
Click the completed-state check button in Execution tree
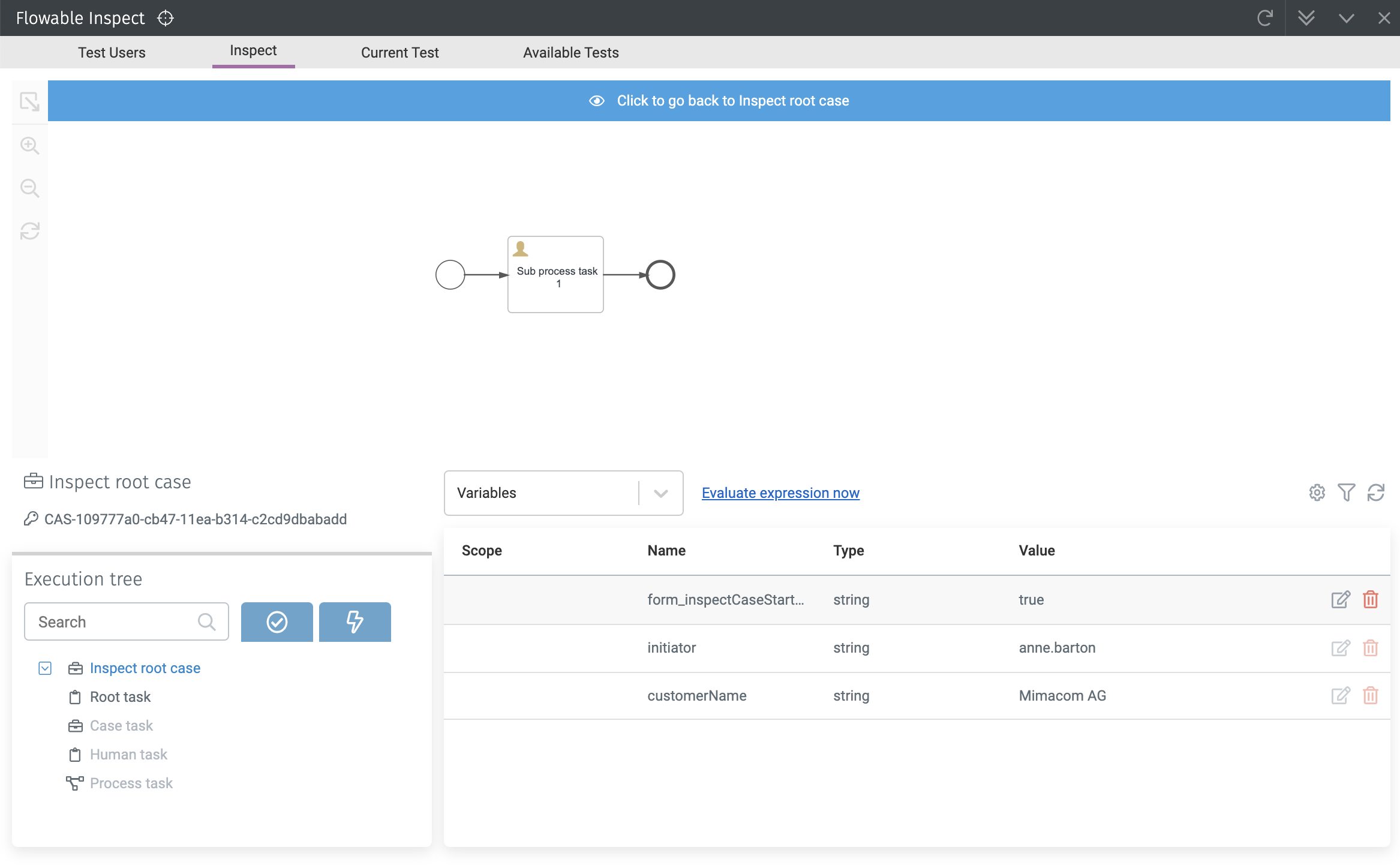click(x=276, y=622)
